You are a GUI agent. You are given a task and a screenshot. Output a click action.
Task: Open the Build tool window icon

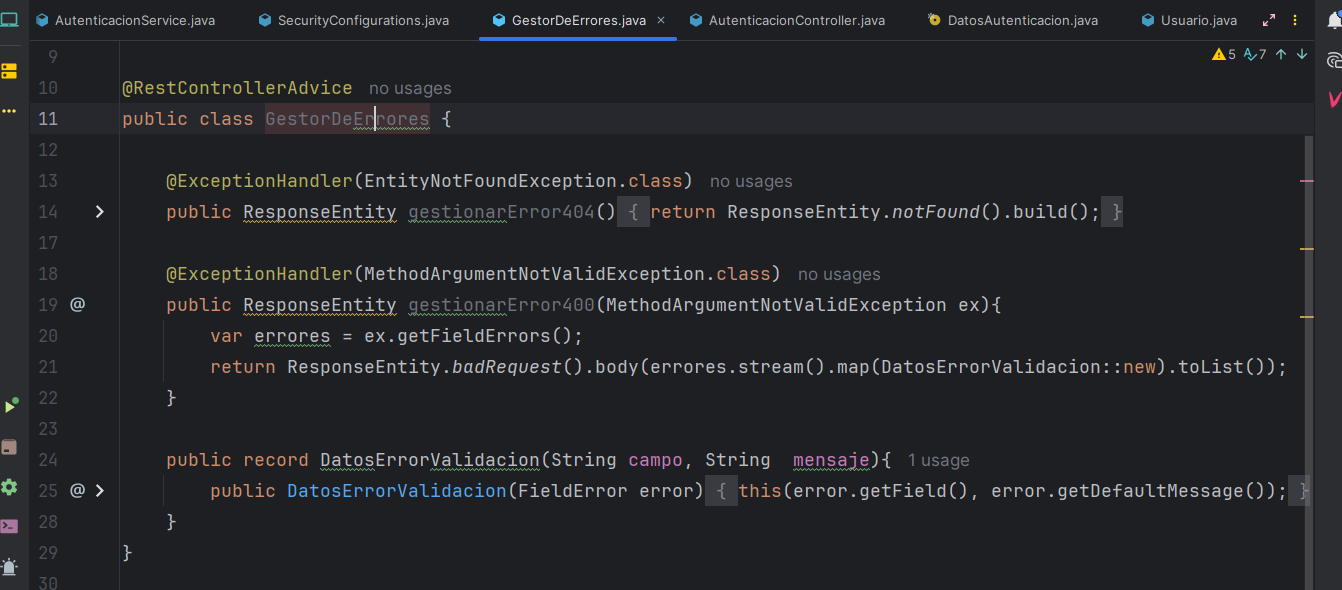click(9, 447)
